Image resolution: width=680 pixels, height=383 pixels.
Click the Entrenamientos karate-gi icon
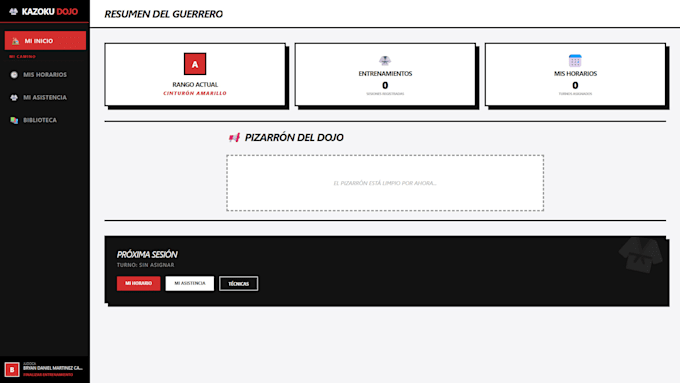[385, 61]
